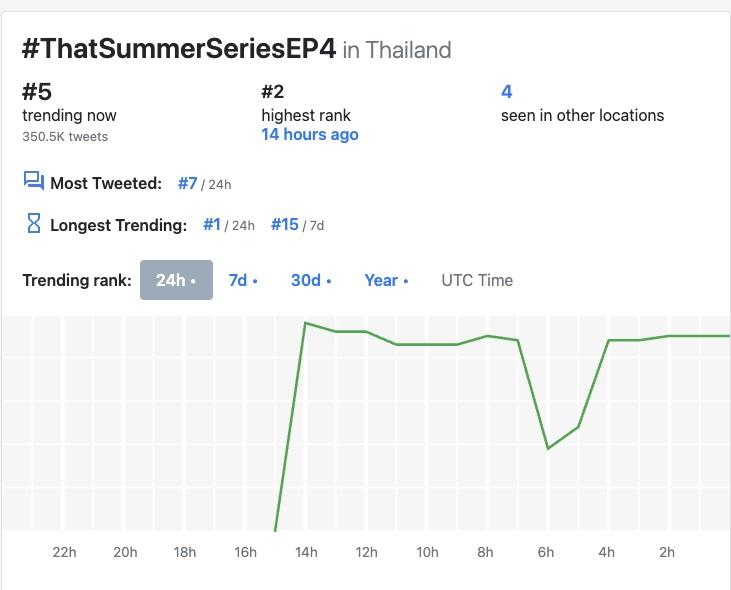Click the Longest Trending hourglass icon

pos(33,224)
